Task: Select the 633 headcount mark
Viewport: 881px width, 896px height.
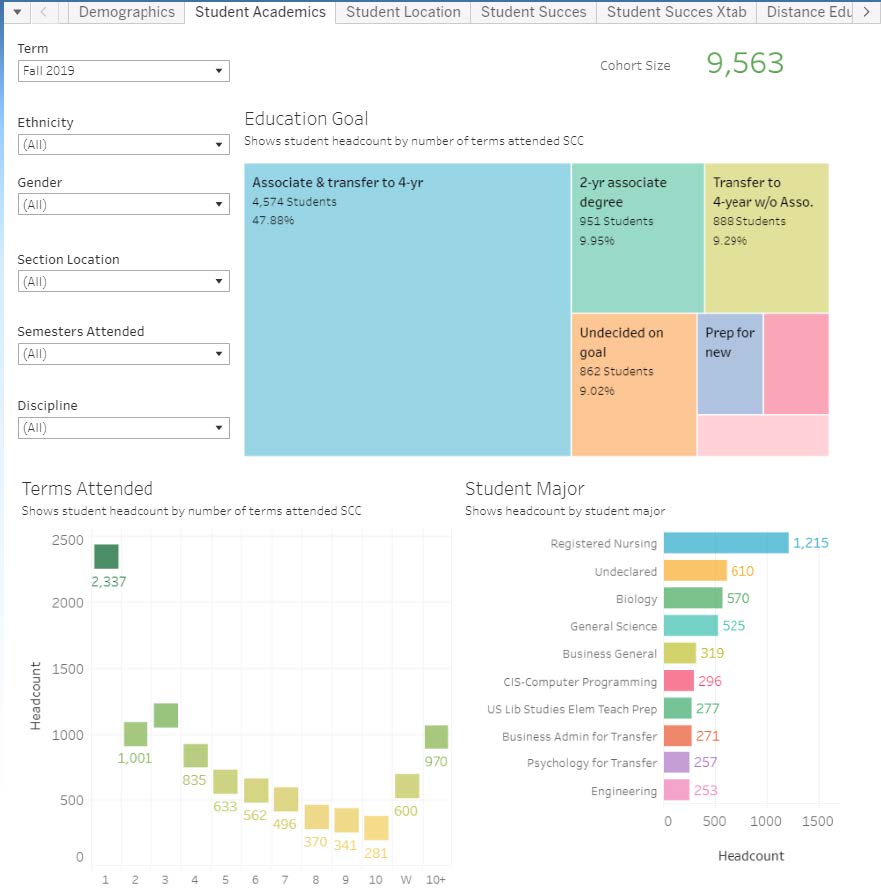Action: pyautogui.click(x=225, y=782)
